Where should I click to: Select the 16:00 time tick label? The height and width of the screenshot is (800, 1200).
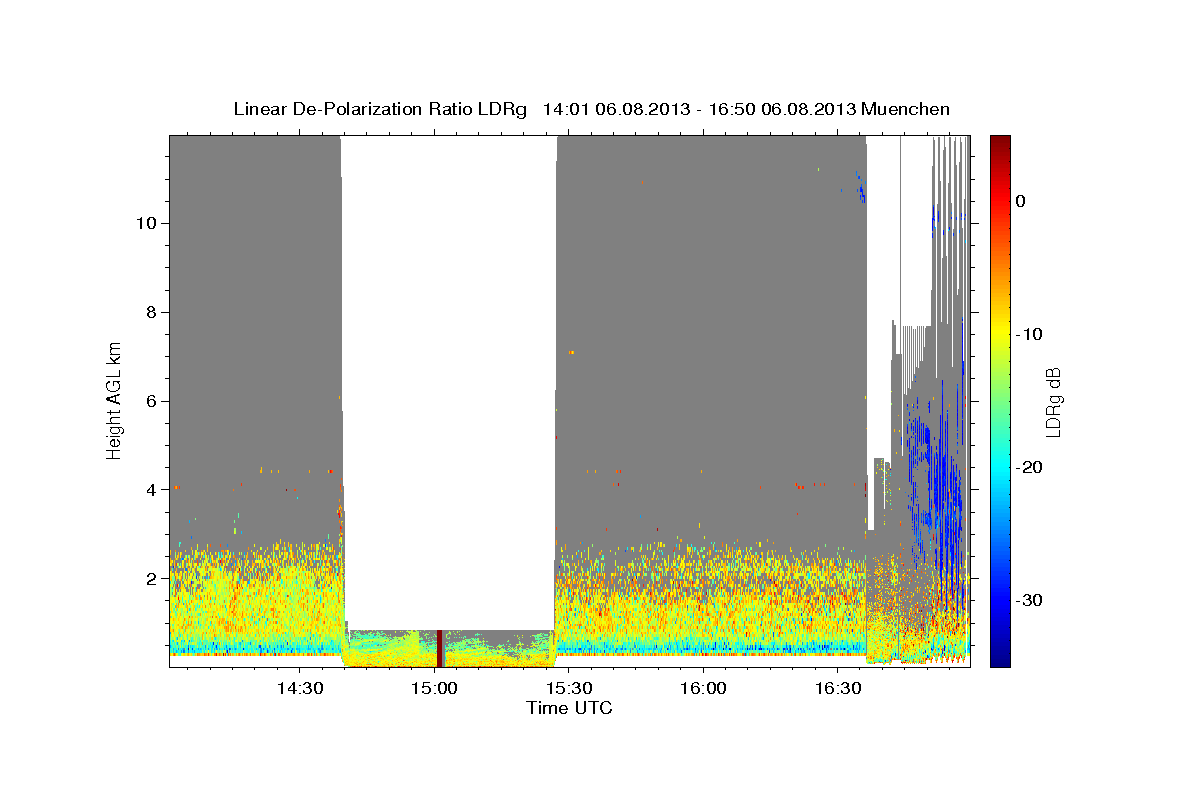tap(703, 689)
